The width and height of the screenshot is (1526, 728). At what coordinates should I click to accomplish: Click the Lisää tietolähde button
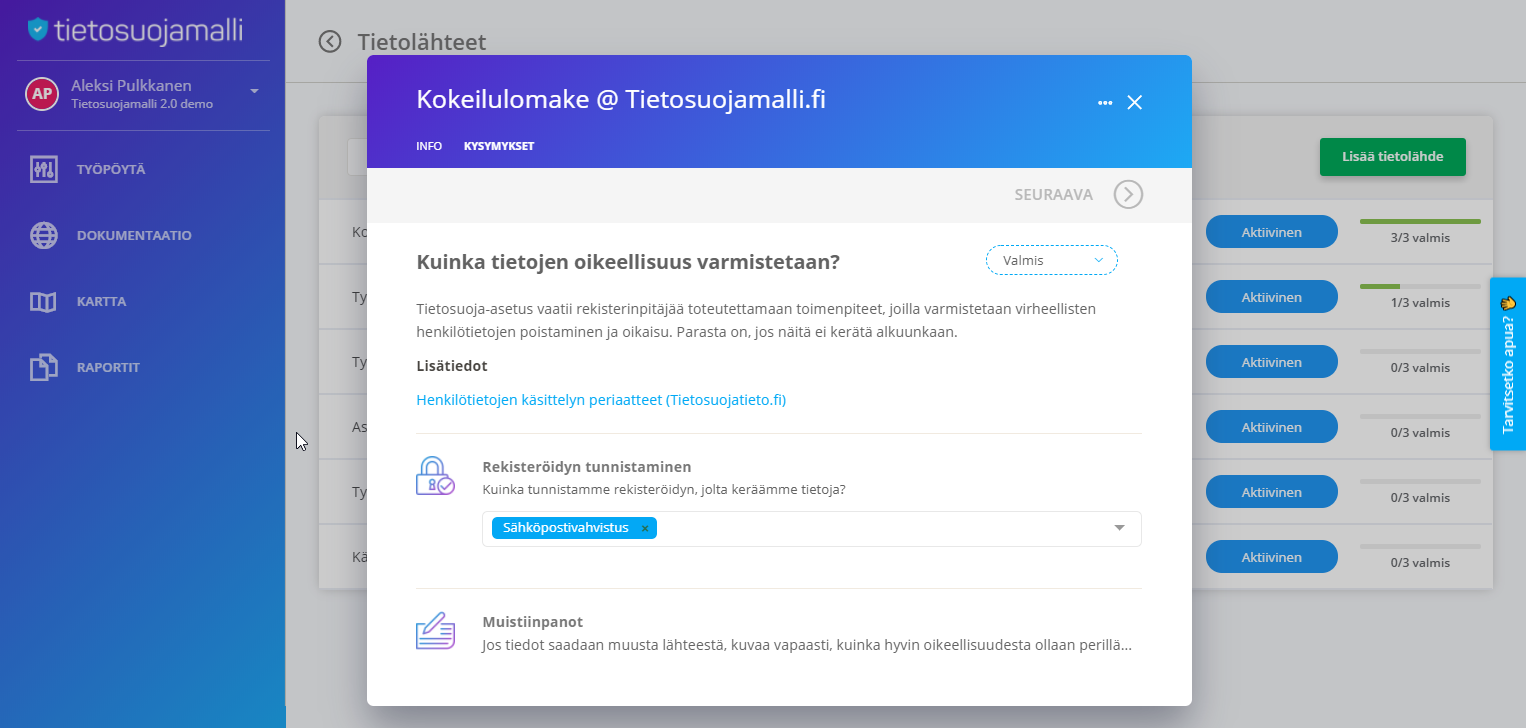pyautogui.click(x=1392, y=157)
